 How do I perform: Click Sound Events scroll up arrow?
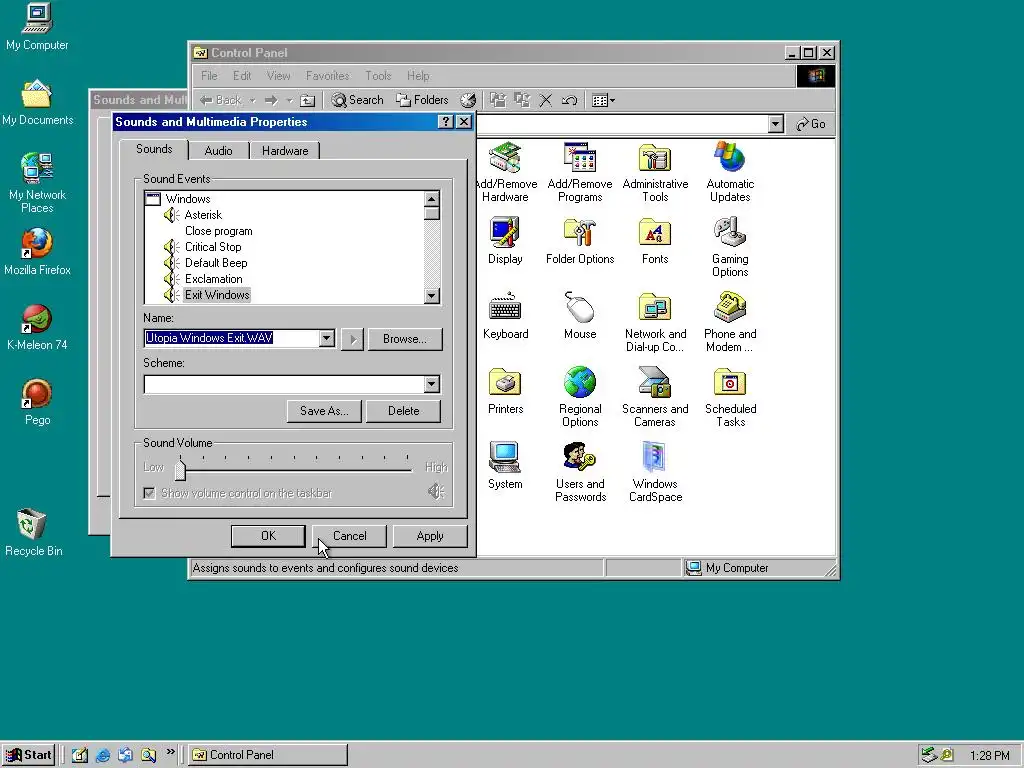431,199
